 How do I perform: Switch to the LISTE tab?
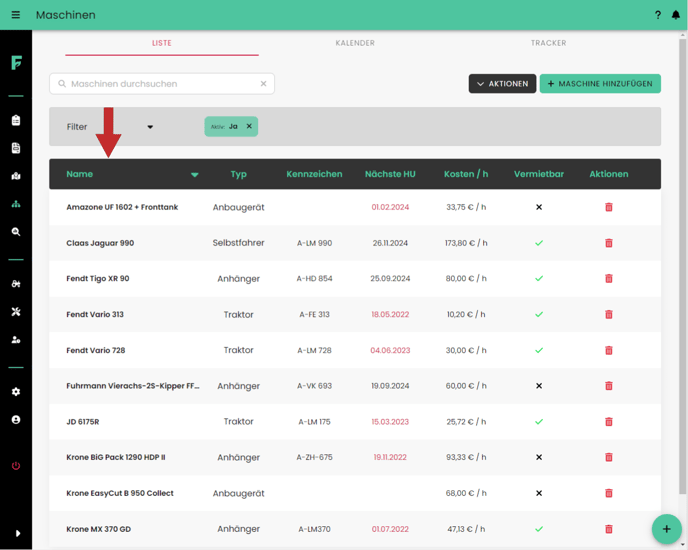[162, 43]
